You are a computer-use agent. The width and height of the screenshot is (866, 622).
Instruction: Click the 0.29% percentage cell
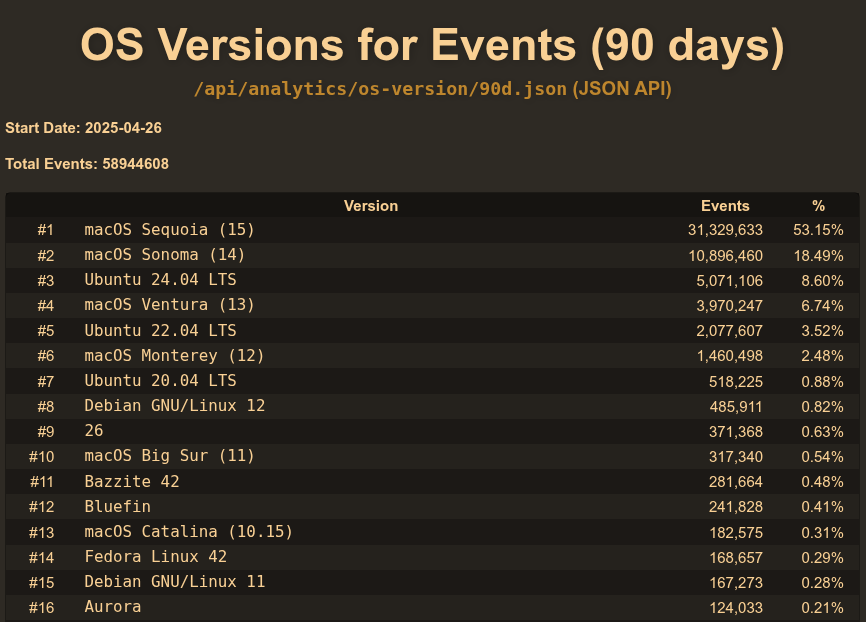pyautogui.click(x=822, y=558)
